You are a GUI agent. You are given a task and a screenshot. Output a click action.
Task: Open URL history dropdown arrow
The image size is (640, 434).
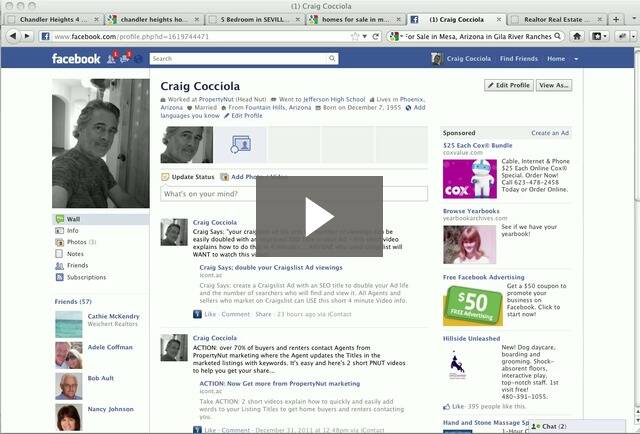pyautogui.click(x=364, y=36)
